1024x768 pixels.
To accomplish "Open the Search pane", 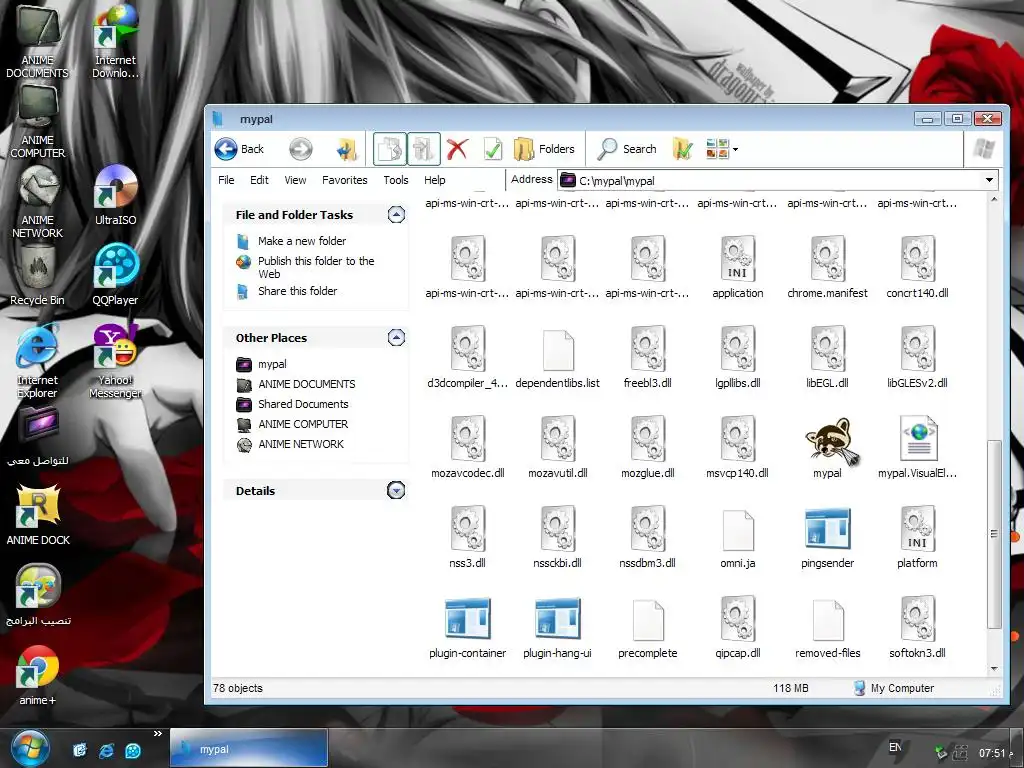I will pos(627,149).
